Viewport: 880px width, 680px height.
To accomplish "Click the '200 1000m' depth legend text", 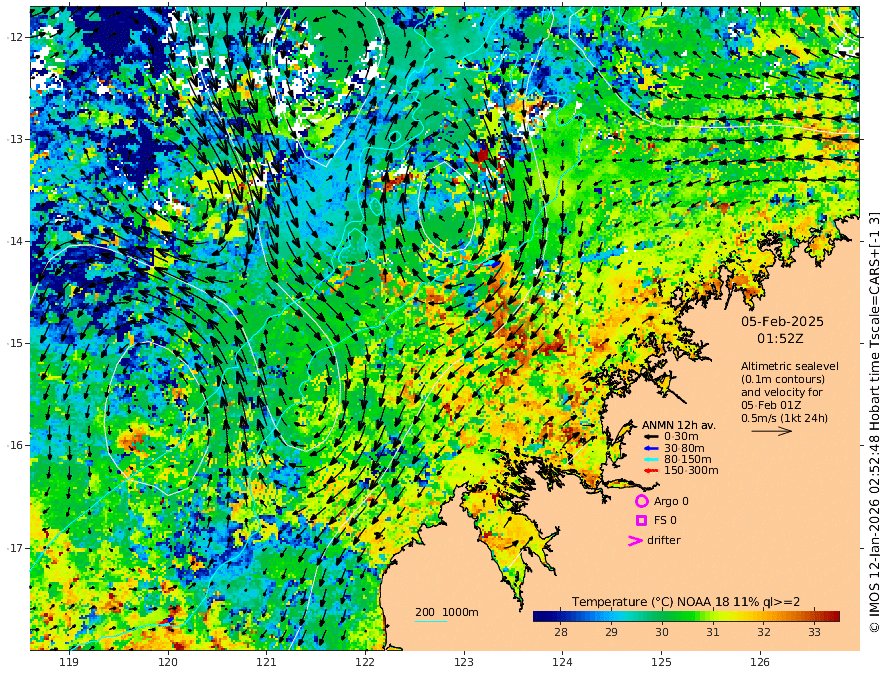I will [447, 612].
